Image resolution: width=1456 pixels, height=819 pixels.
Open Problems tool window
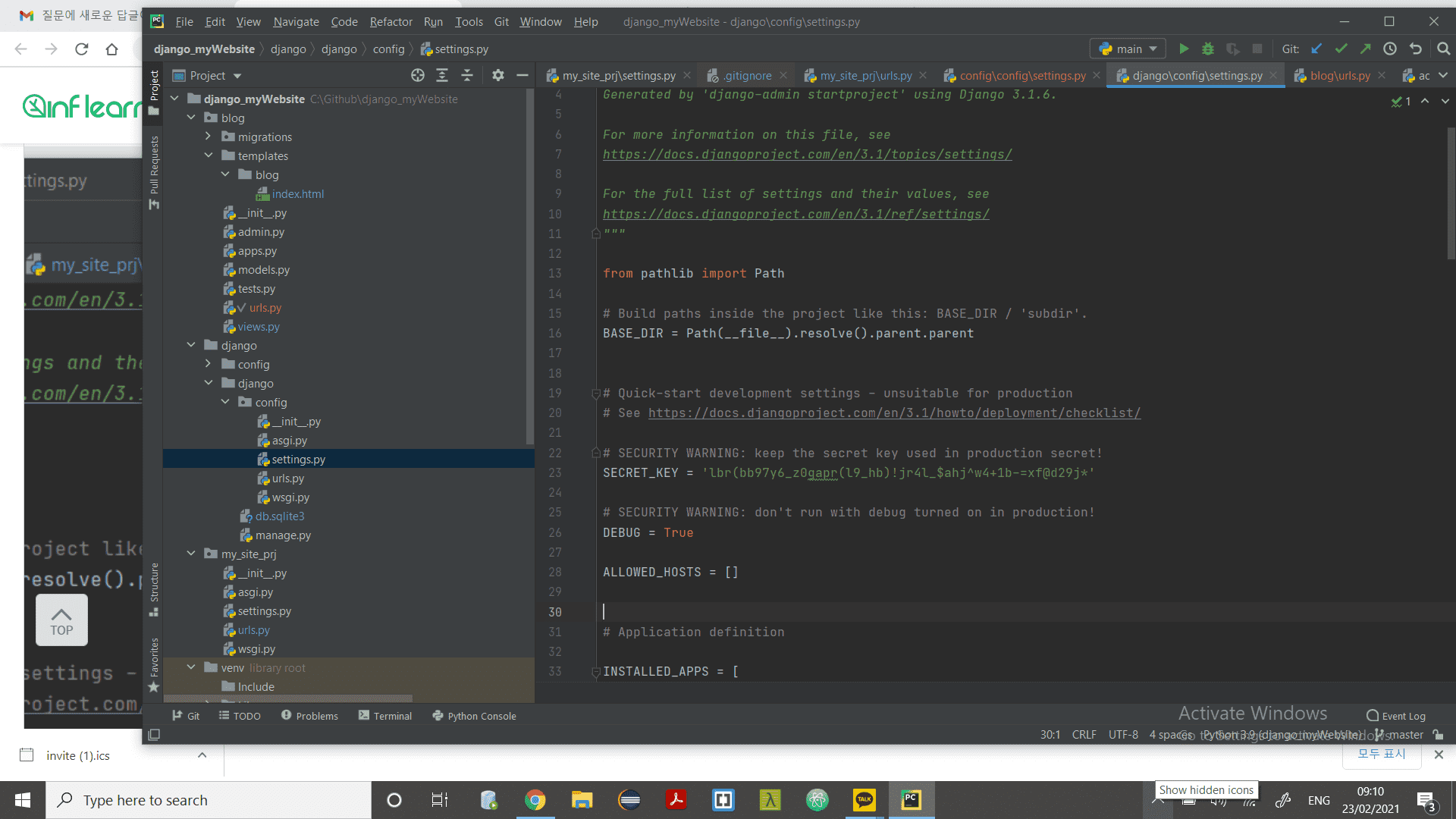pyautogui.click(x=309, y=716)
